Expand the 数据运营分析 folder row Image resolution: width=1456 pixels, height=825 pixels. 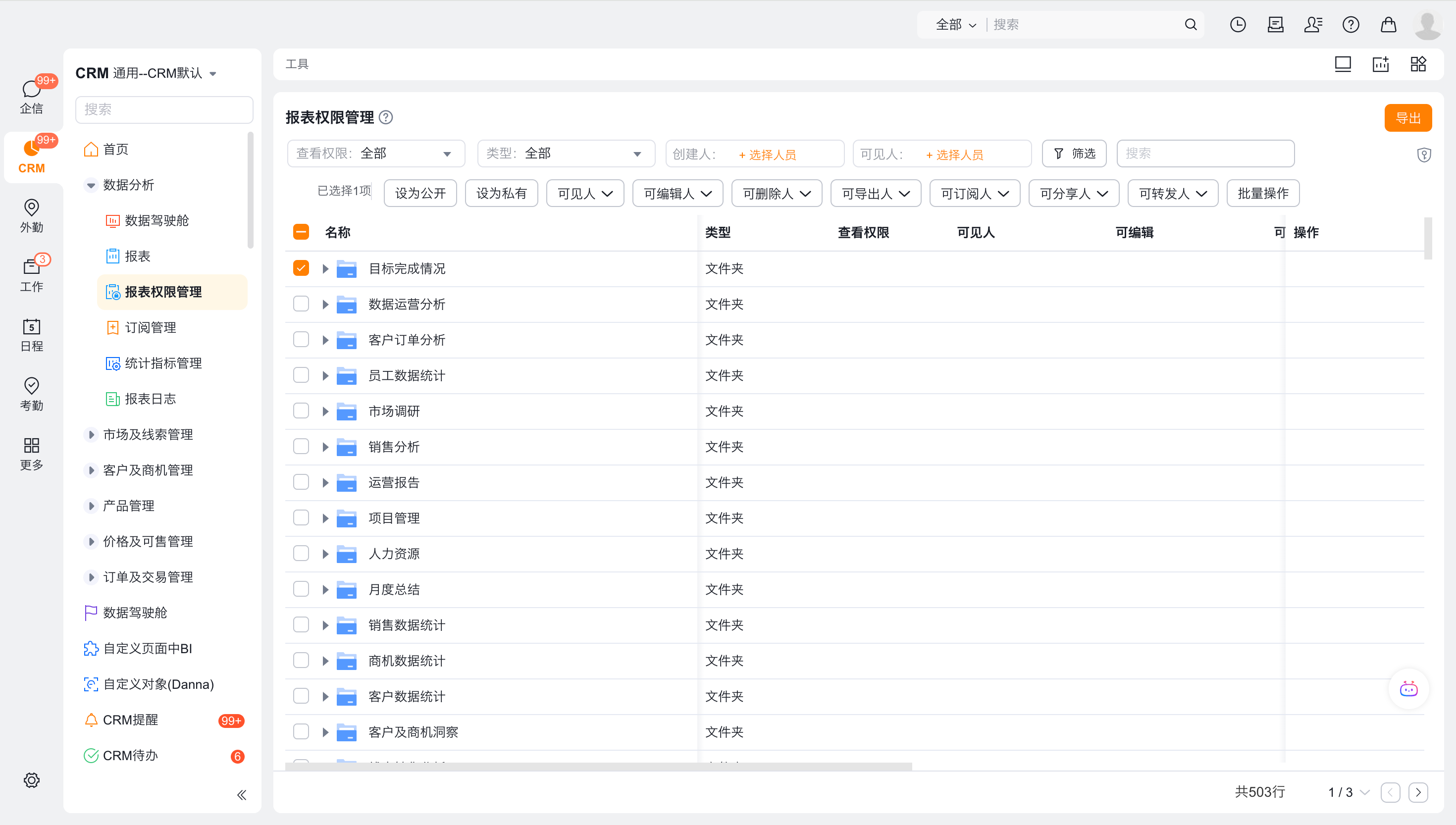[325, 304]
